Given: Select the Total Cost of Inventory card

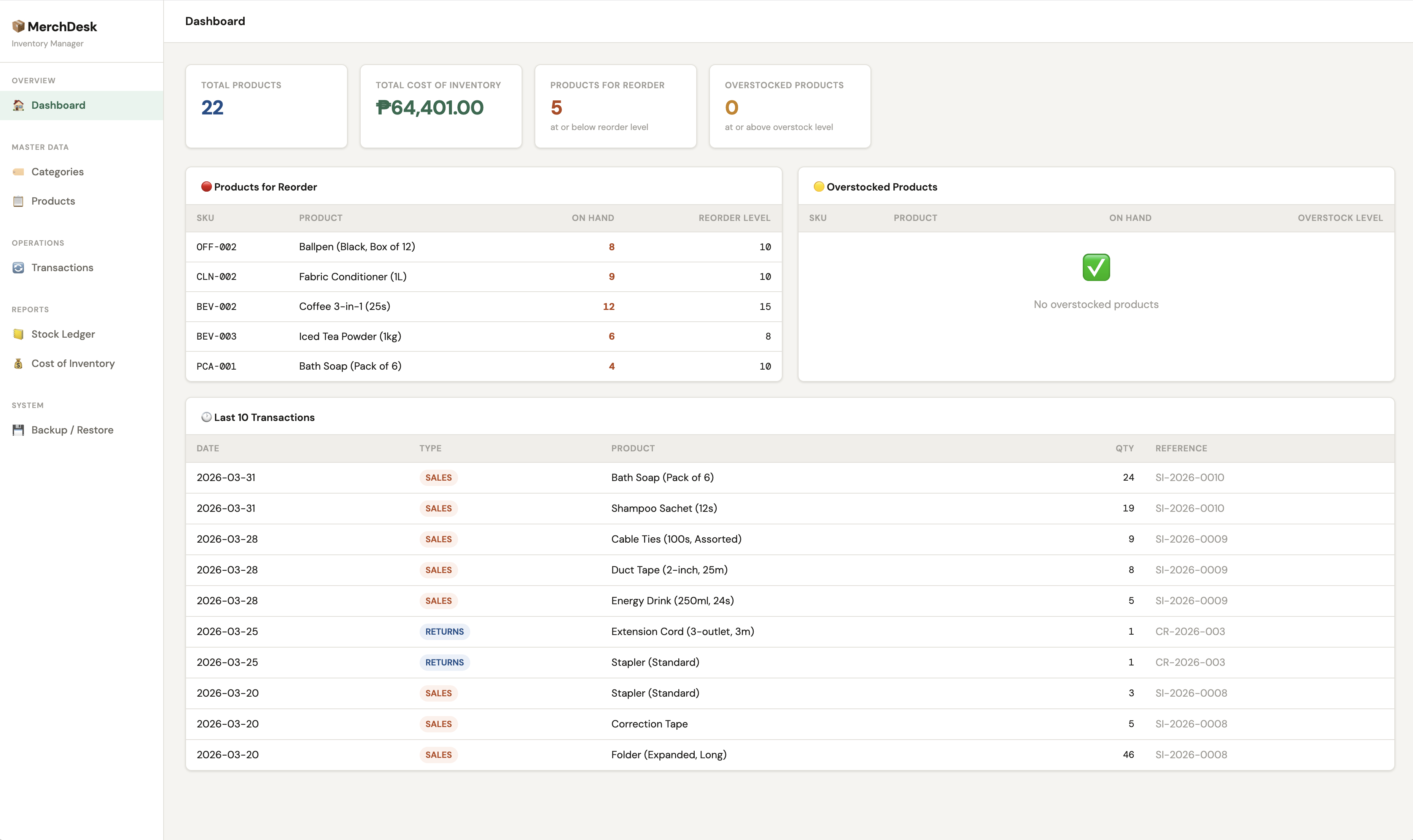Looking at the screenshot, I should coord(441,106).
